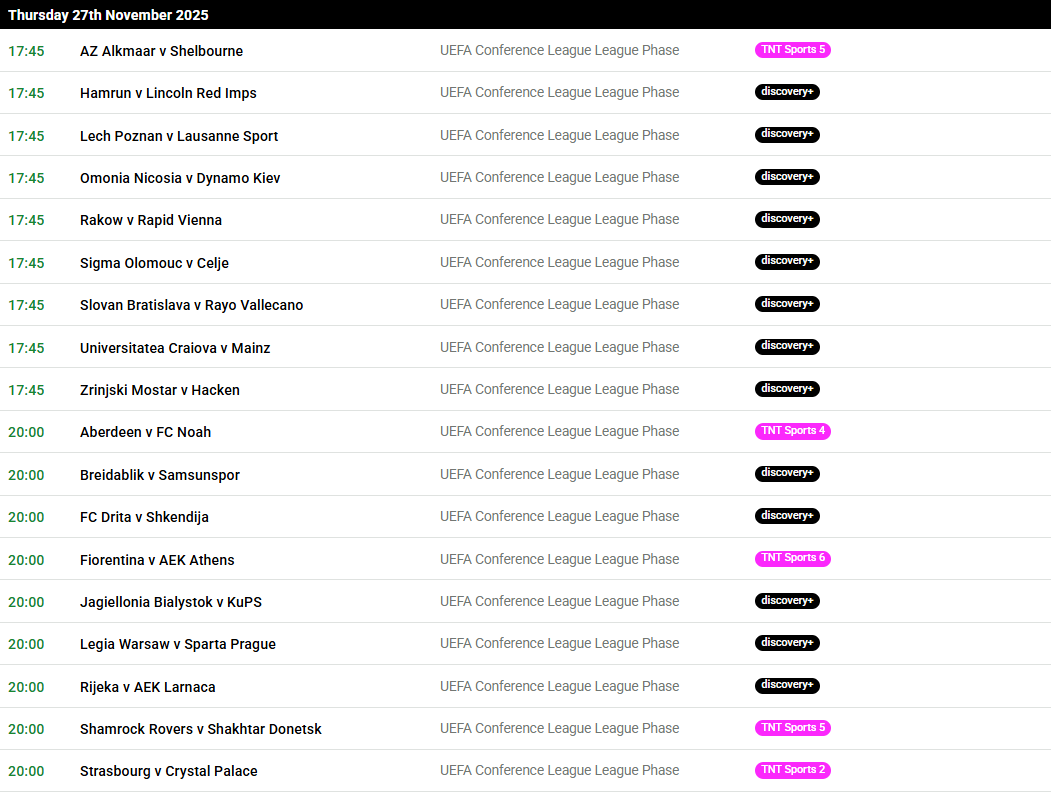Open Rakow v Rapid Vienna fixture

click(x=151, y=220)
